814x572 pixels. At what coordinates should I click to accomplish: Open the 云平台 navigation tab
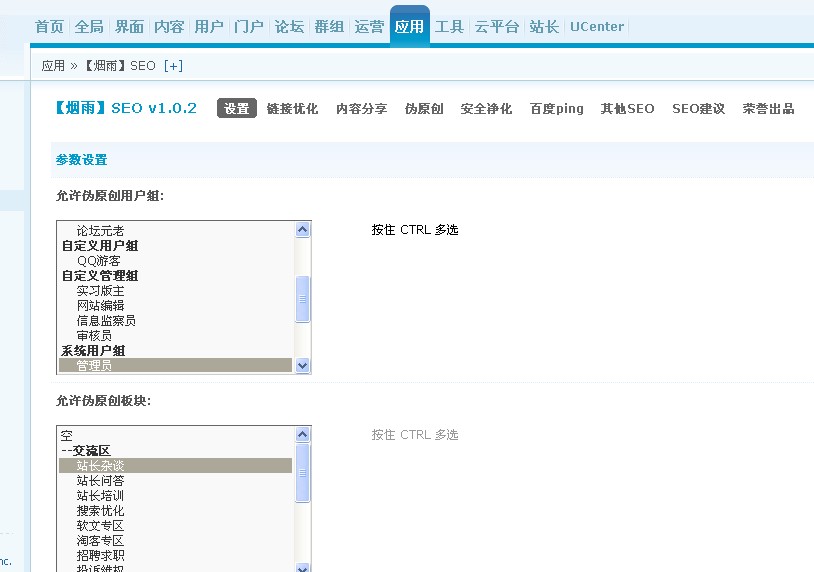[496, 27]
